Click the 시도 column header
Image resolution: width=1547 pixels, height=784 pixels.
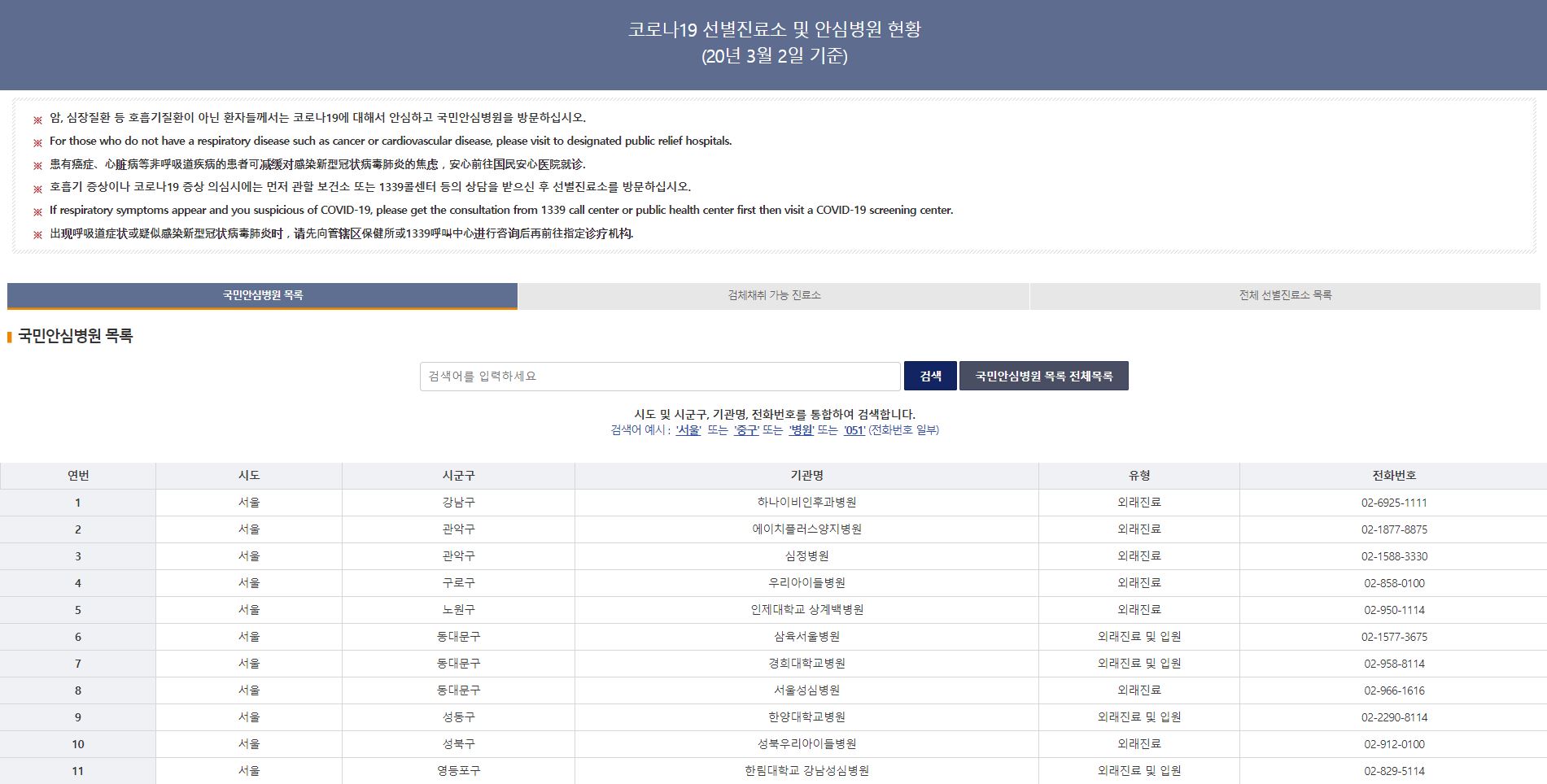point(249,476)
